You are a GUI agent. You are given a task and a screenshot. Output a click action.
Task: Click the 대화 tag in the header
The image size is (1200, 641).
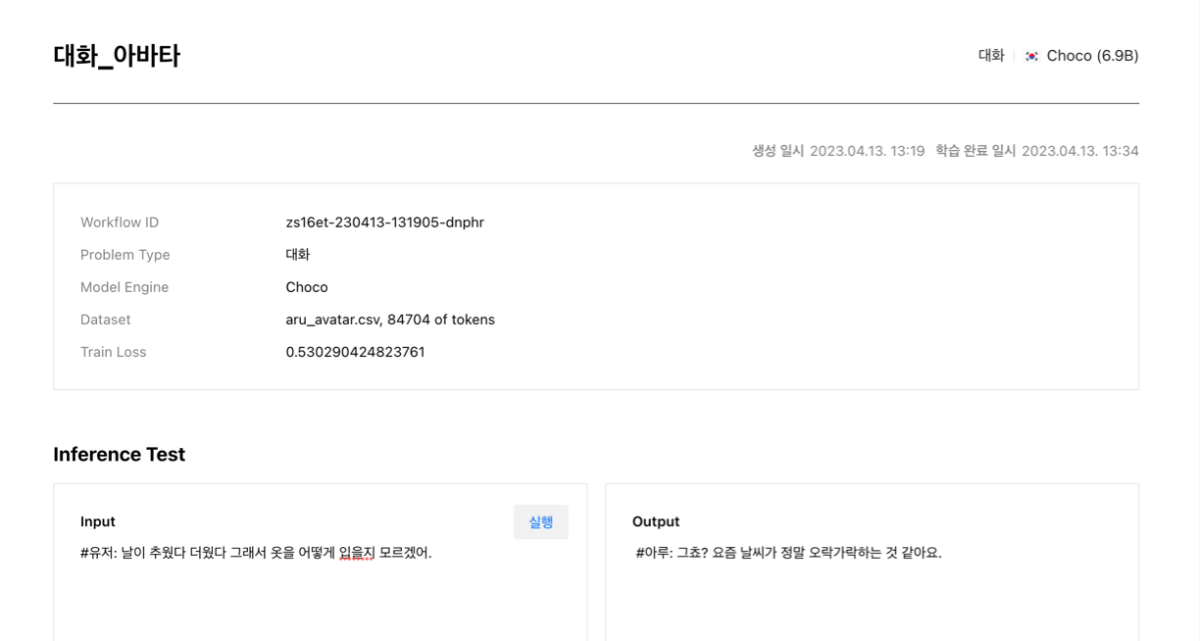coord(991,56)
